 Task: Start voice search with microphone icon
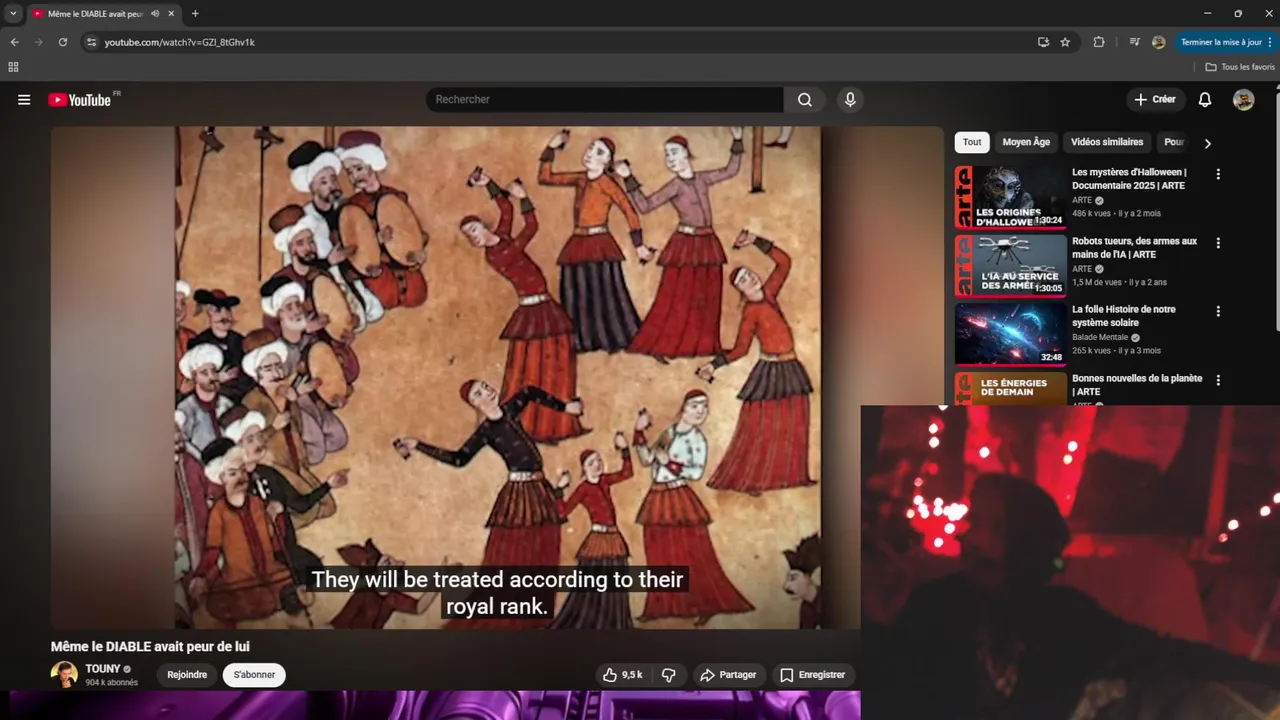coord(850,100)
